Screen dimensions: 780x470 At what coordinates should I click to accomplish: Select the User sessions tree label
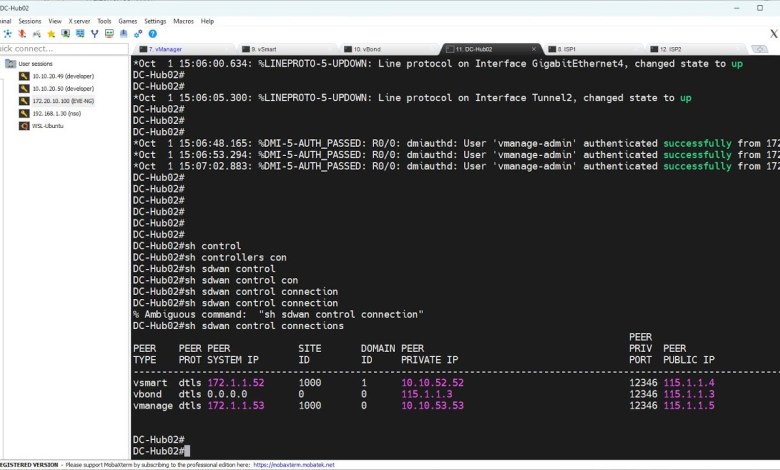pyautogui.click(x=35, y=64)
